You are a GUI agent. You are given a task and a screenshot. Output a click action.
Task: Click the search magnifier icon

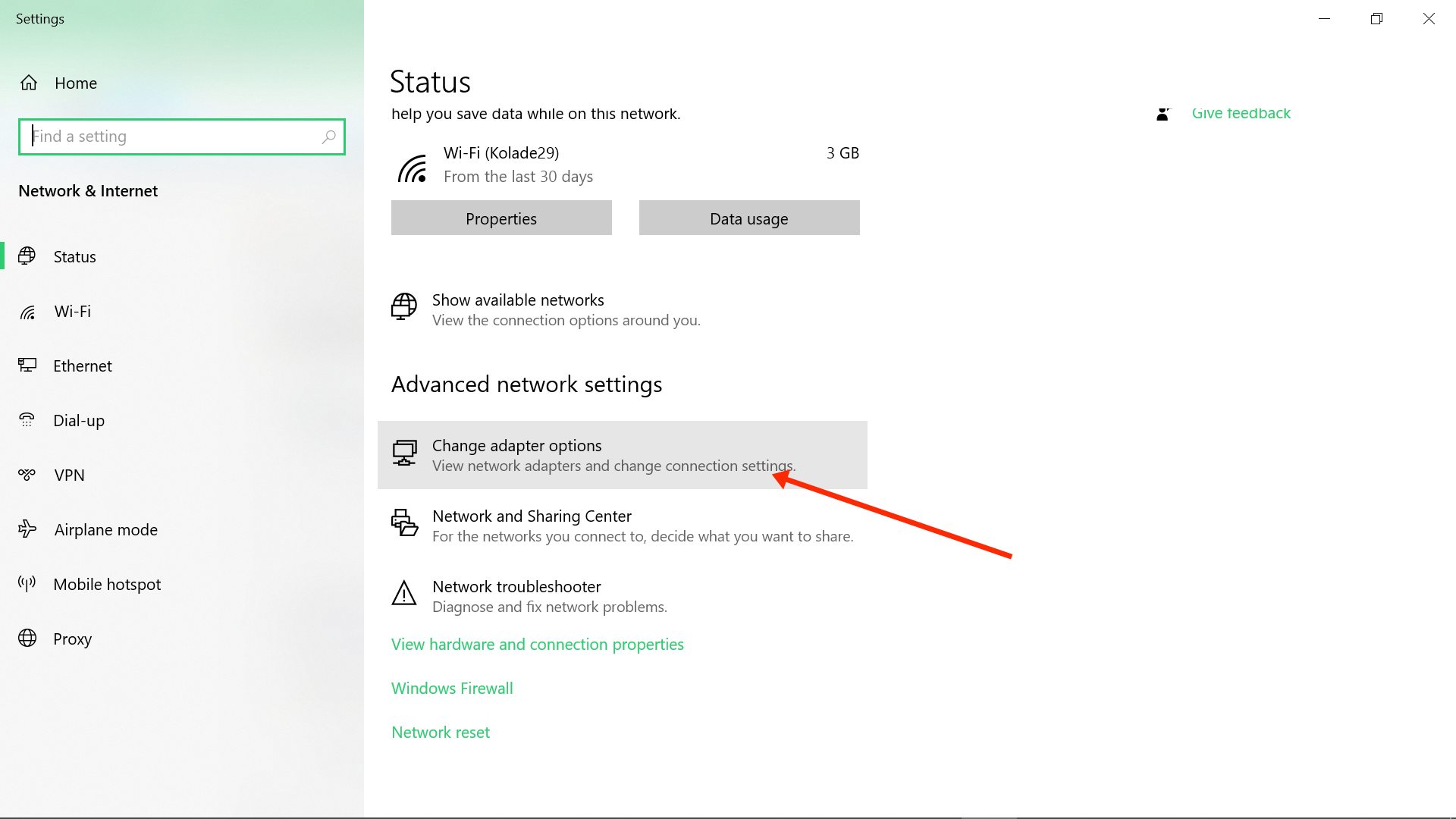coord(328,136)
